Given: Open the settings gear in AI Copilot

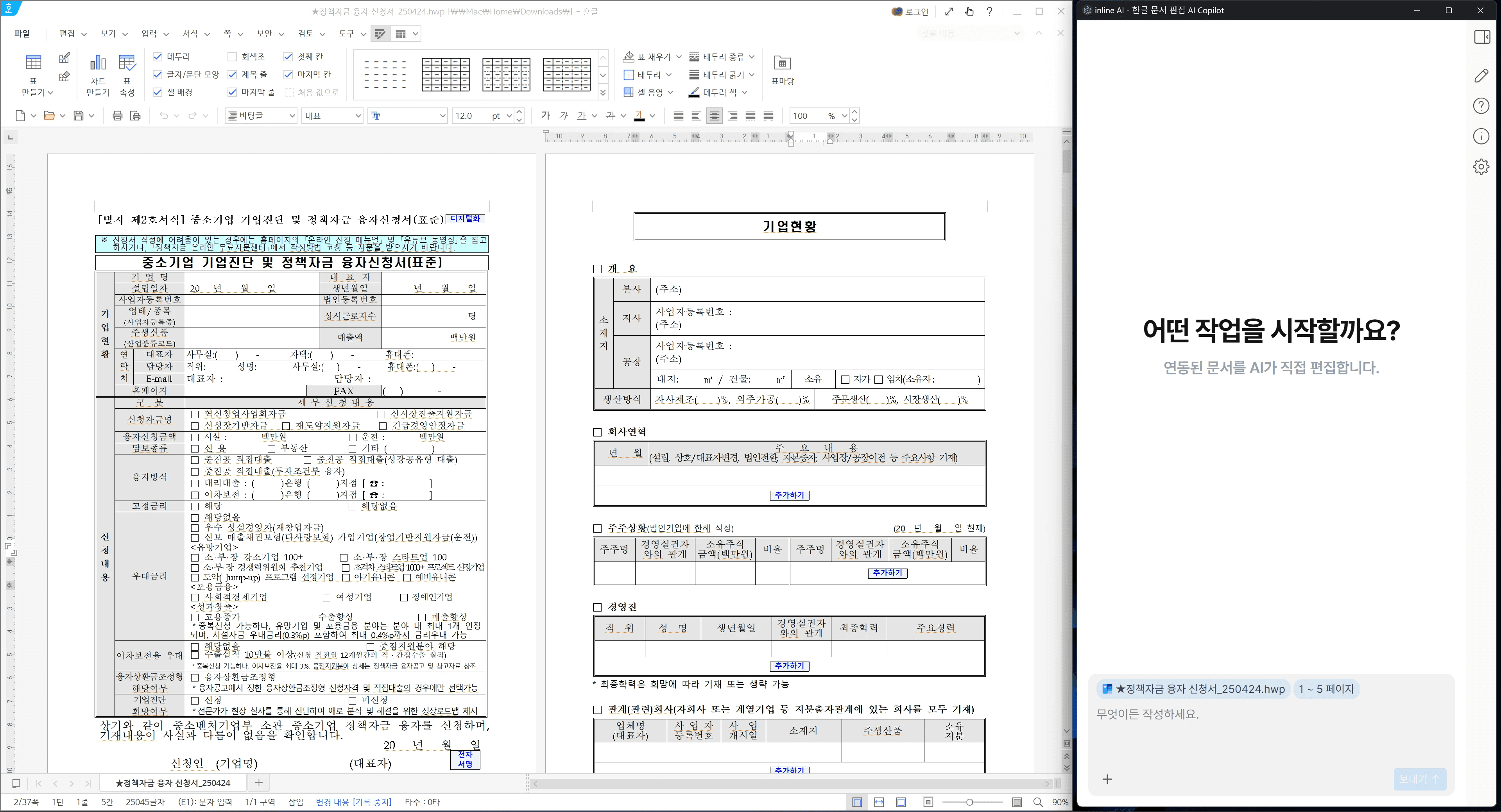Looking at the screenshot, I should [1481, 166].
